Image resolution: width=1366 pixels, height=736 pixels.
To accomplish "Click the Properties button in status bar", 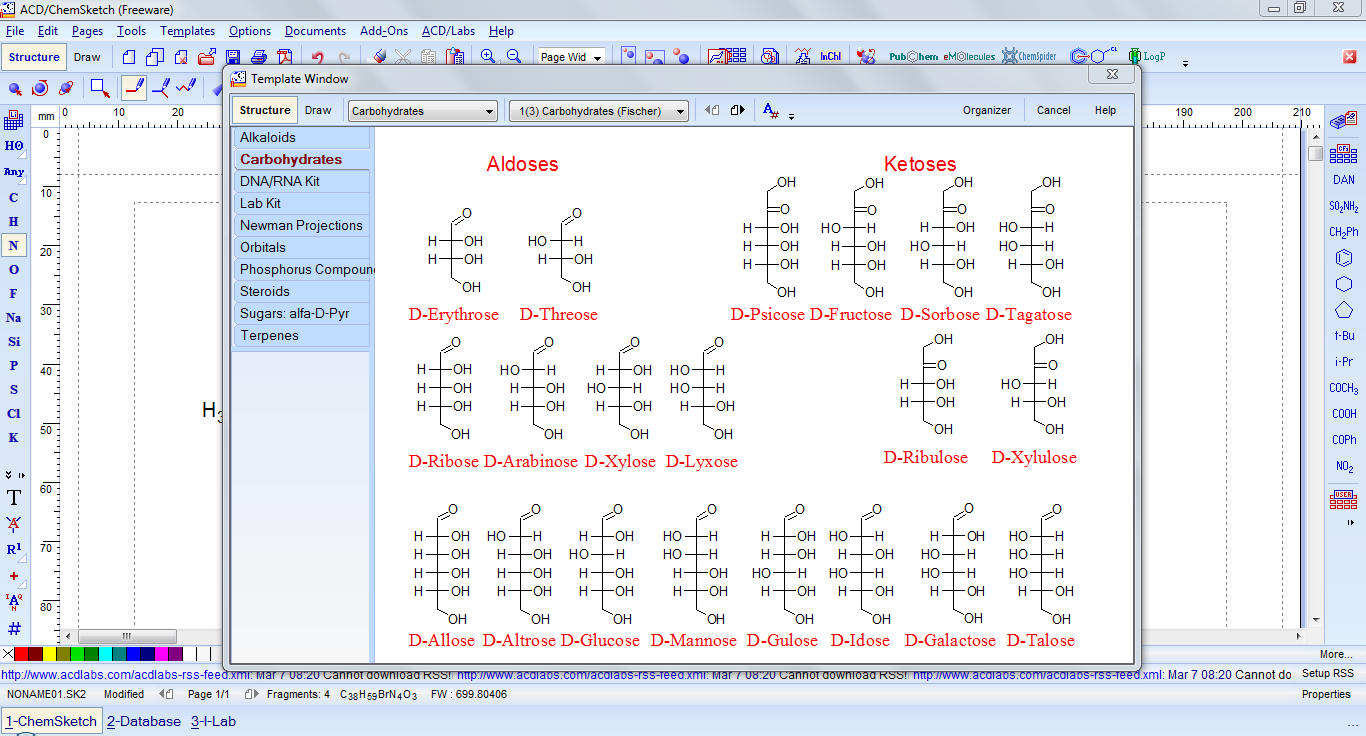I will [x=1326, y=694].
